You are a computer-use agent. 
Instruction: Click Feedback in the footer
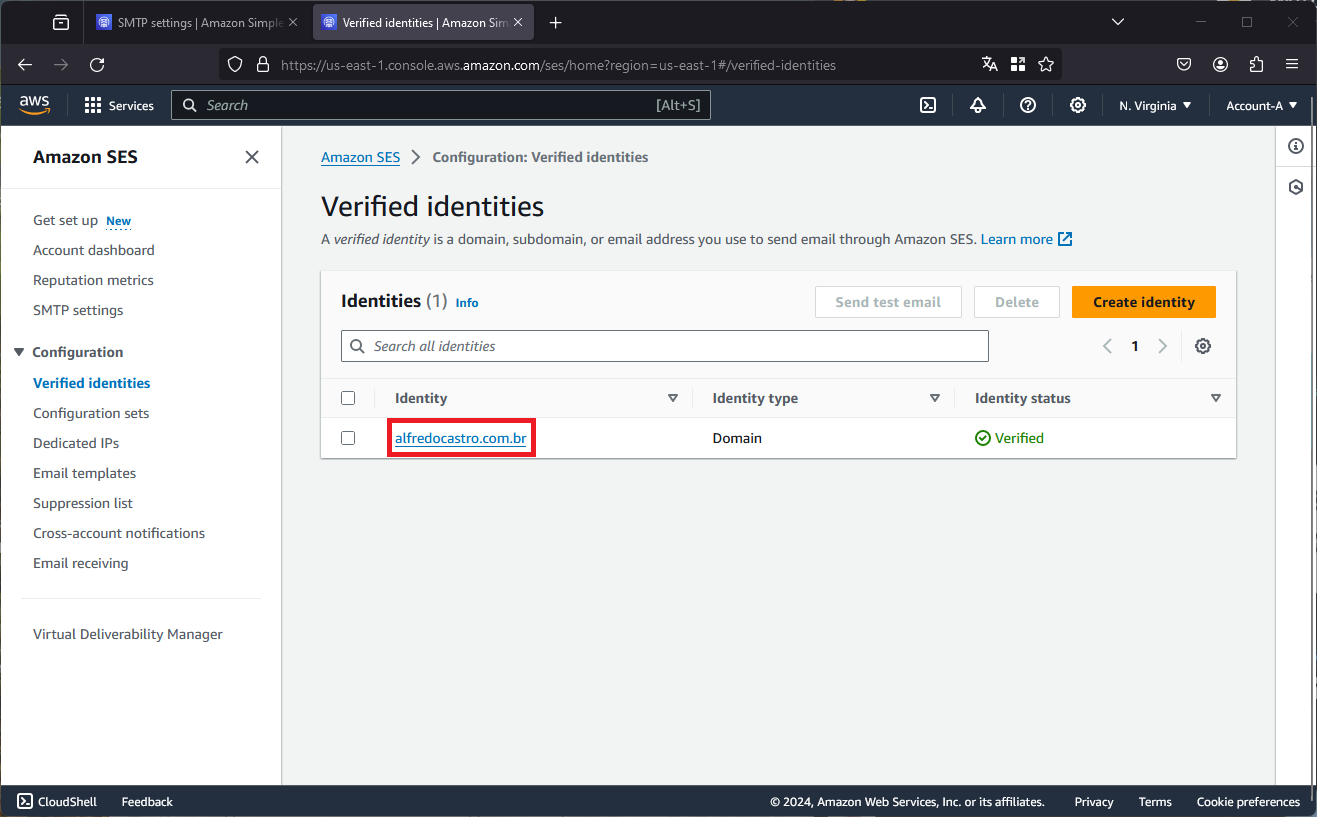click(x=147, y=801)
